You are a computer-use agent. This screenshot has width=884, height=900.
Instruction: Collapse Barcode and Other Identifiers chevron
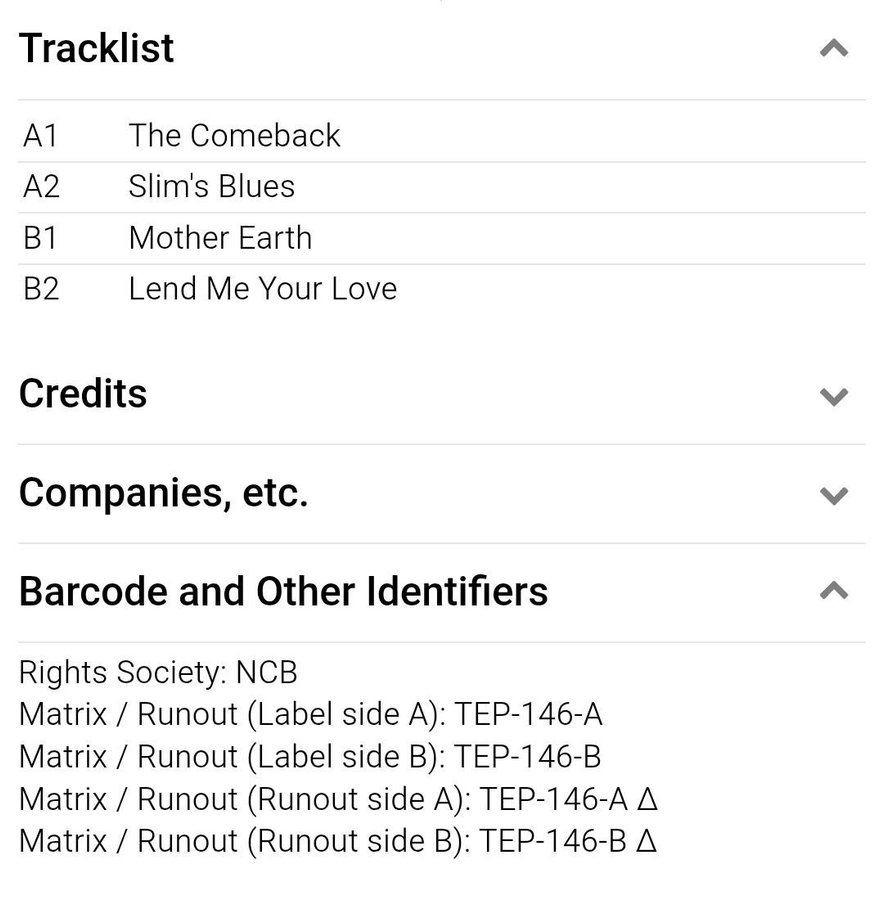coord(833,591)
